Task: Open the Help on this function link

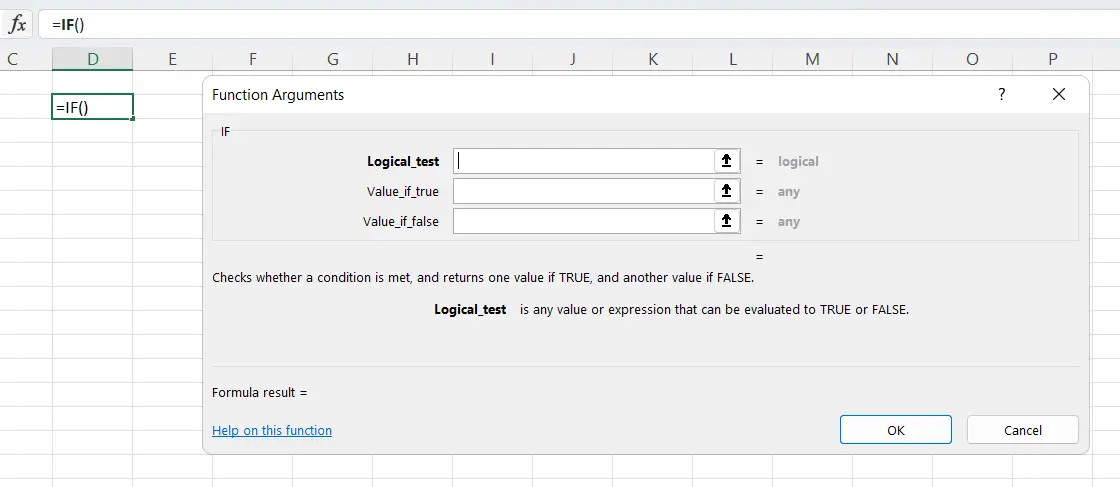Action: point(272,431)
